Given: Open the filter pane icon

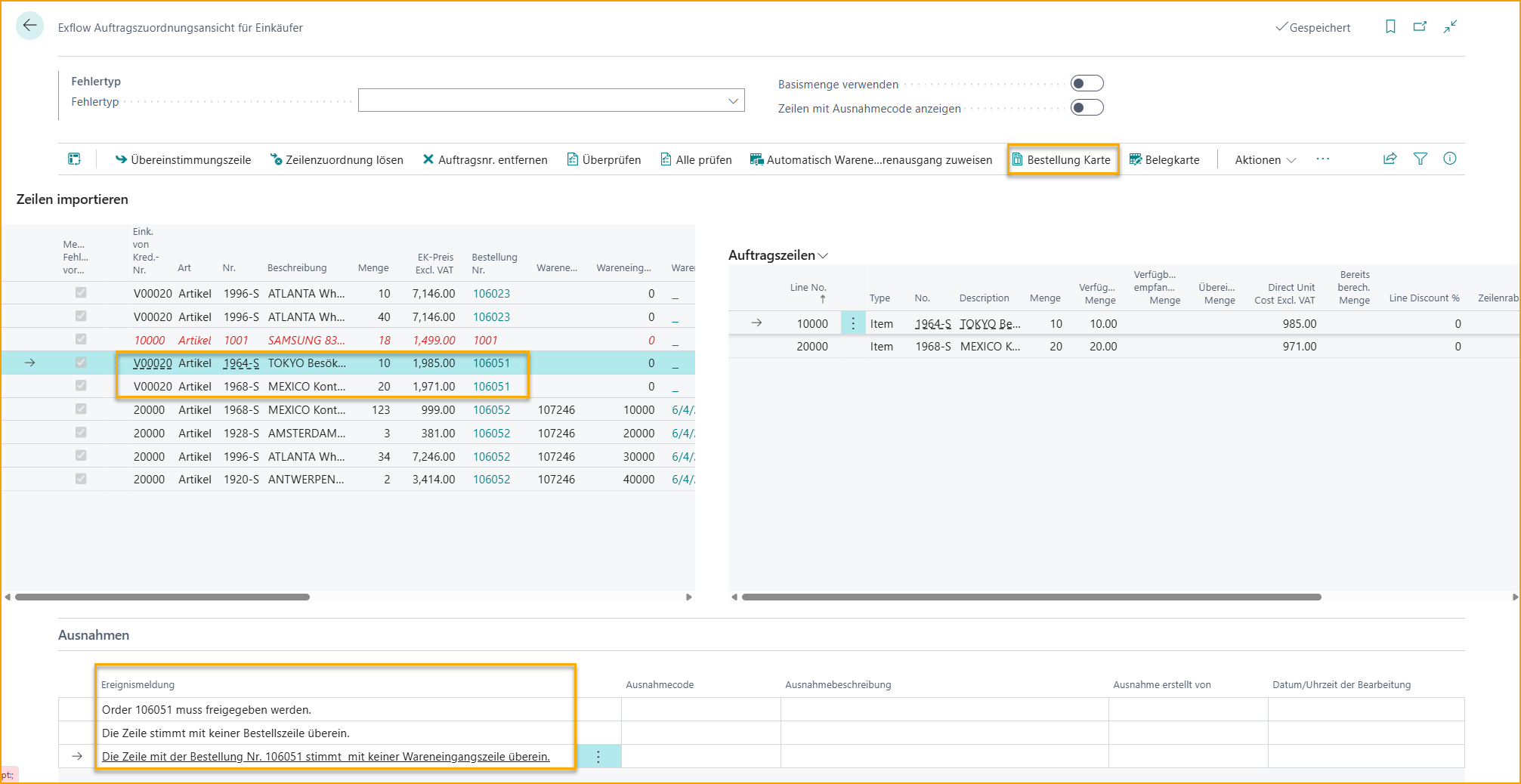Looking at the screenshot, I should click(x=1420, y=159).
